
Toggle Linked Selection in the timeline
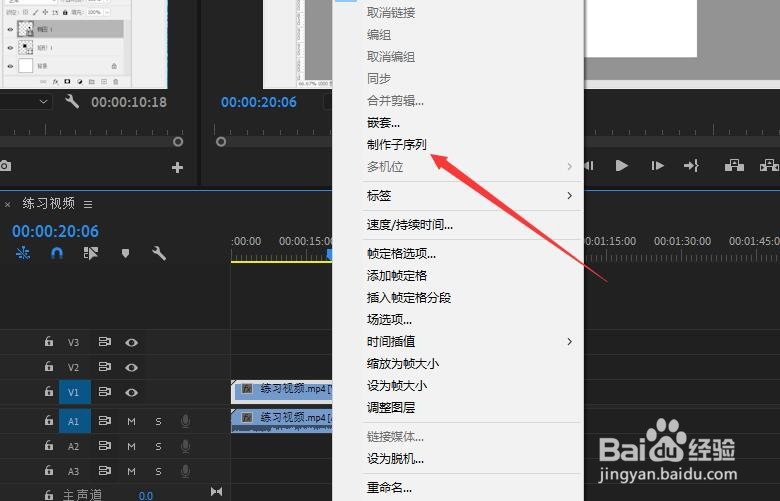pos(91,254)
